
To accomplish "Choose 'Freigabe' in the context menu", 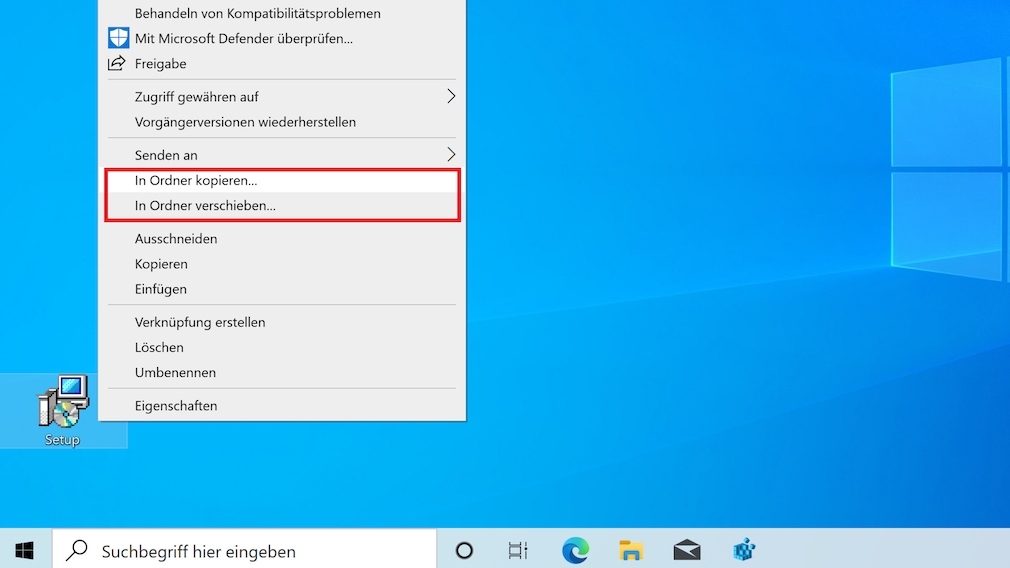I will (160, 64).
